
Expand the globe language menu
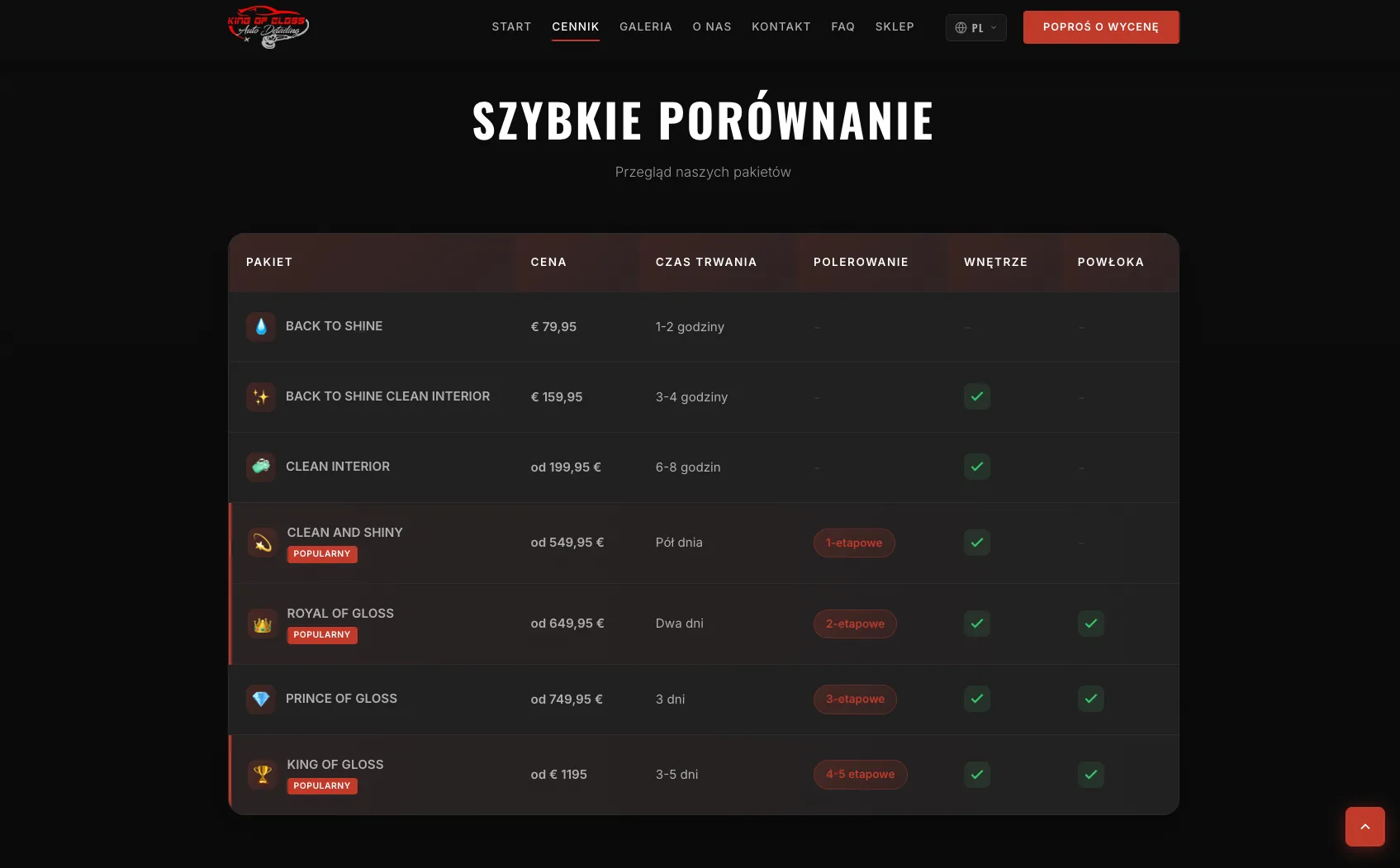(961, 27)
